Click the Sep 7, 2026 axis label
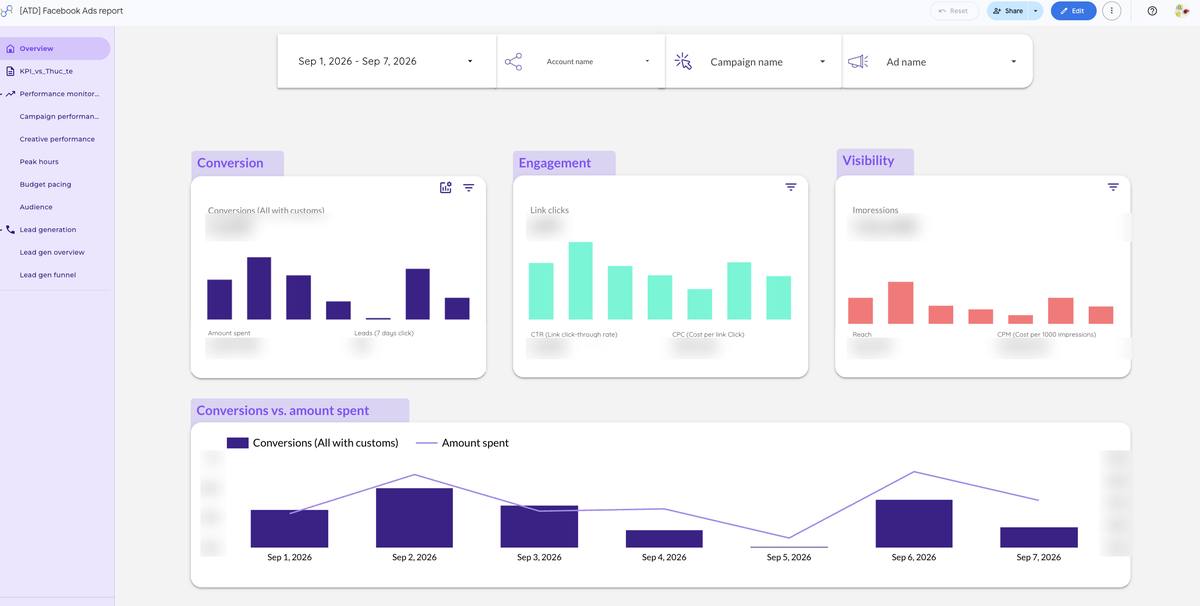 point(1039,557)
